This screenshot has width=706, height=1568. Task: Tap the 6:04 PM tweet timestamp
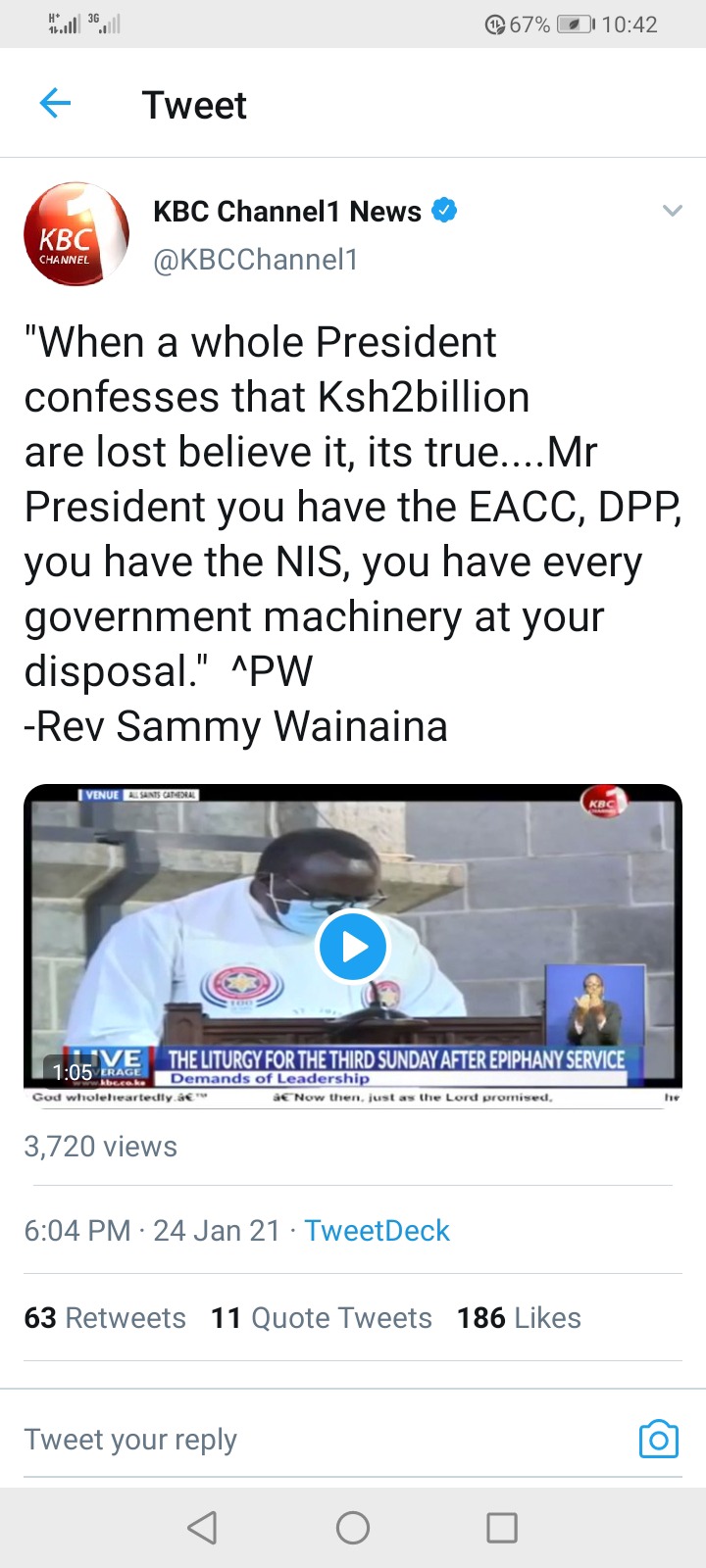(x=76, y=1230)
